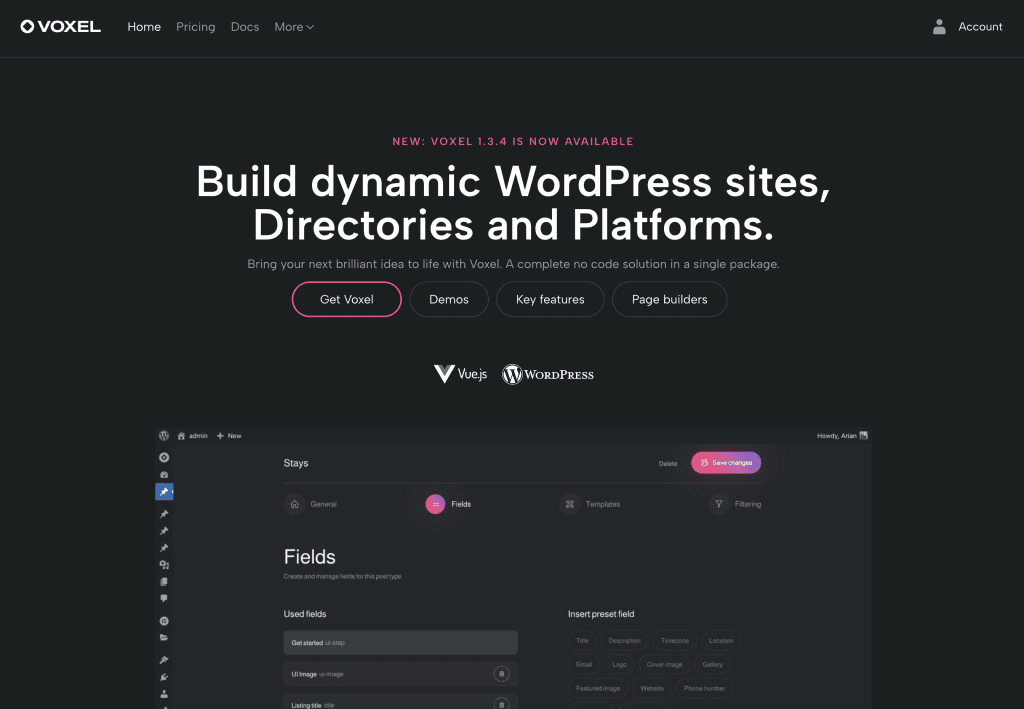
Task: Click the 'Bring your next brilliant idea' subtitle
Action: 513,264
